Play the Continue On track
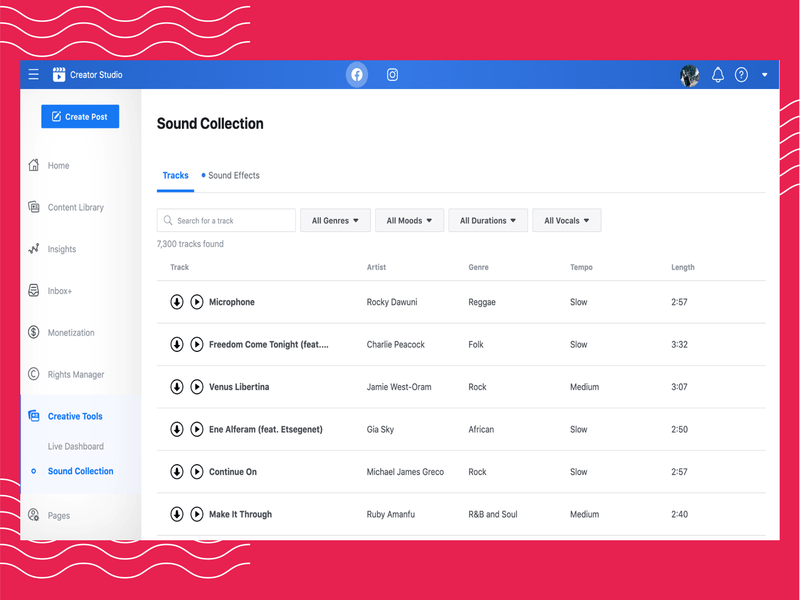Viewport: 800px width, 600px height. pyautogui.click(x=197, y=471)
